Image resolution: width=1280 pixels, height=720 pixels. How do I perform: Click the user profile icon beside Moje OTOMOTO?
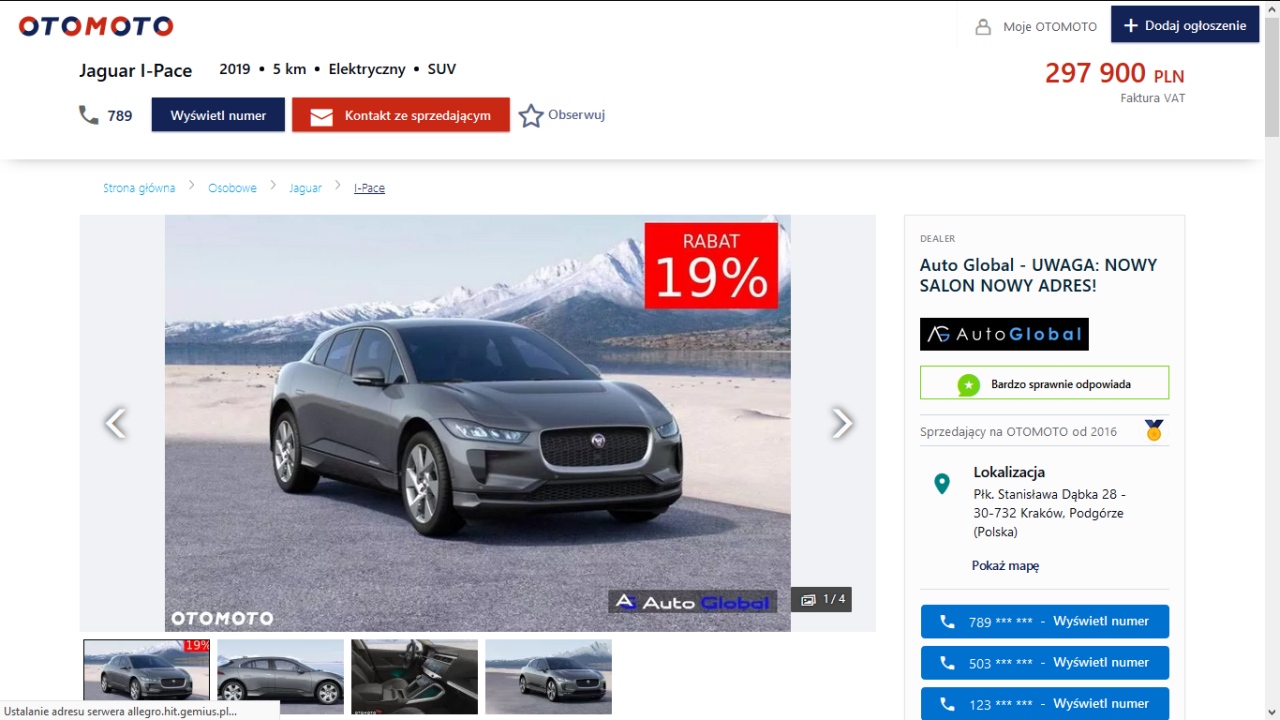[983, 27]
